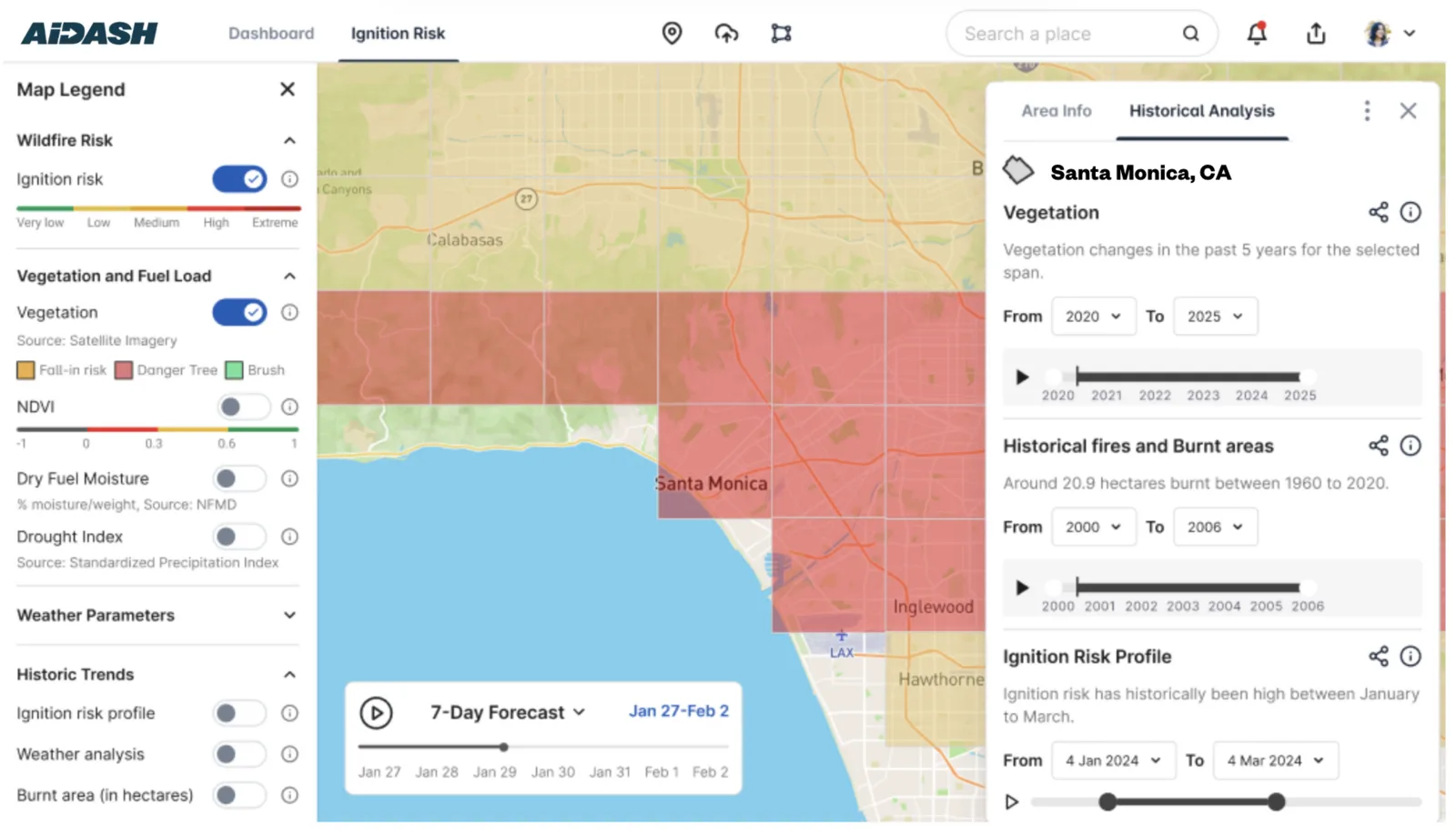Show info icon for Dry Fuel Moisture

tap(289, 478)
